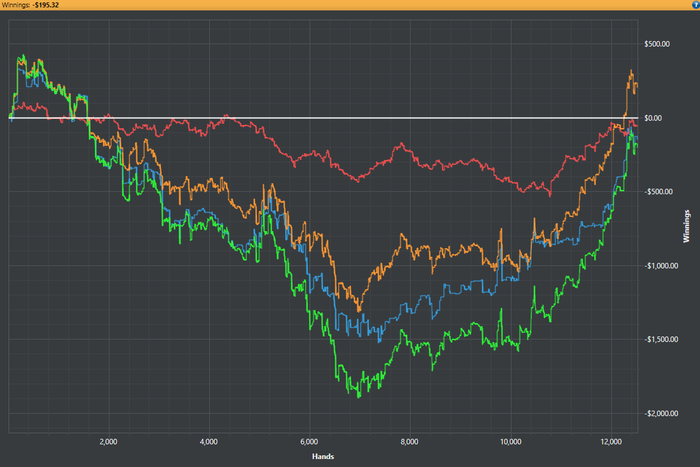Click the vertical Winnings axis title
Screen dimensions: 700x467
coord(686,226)
